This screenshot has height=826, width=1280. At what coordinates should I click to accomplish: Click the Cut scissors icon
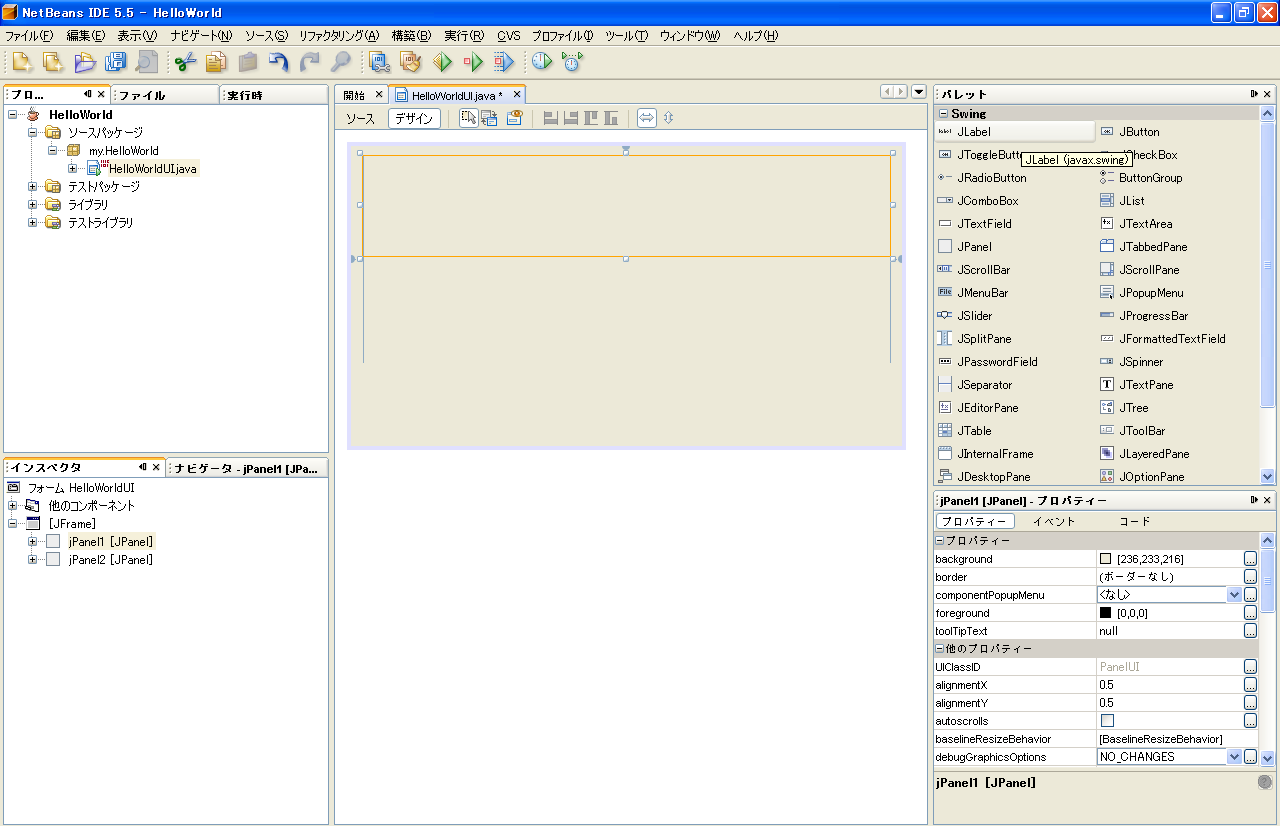pyautogui.click(x=185, y=62)
